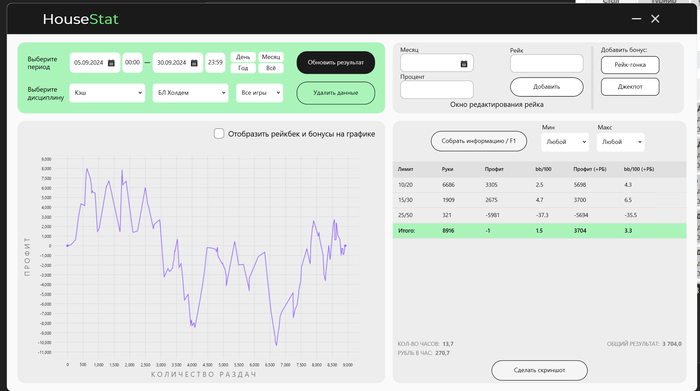Add a Рейк-гонка bonus

pyautogui.click(x=630, y=65)
